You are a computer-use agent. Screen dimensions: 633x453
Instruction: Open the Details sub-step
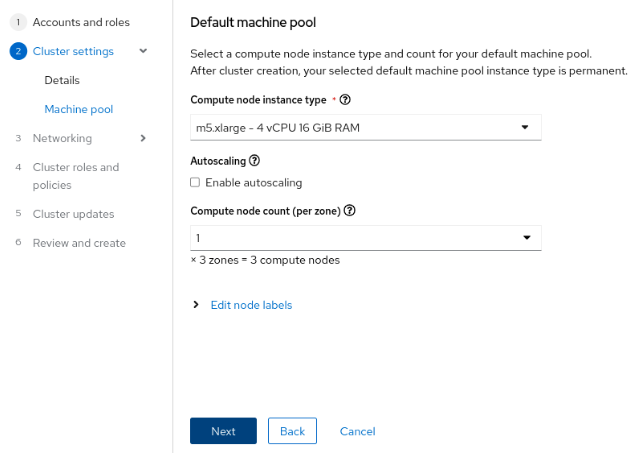62,80
